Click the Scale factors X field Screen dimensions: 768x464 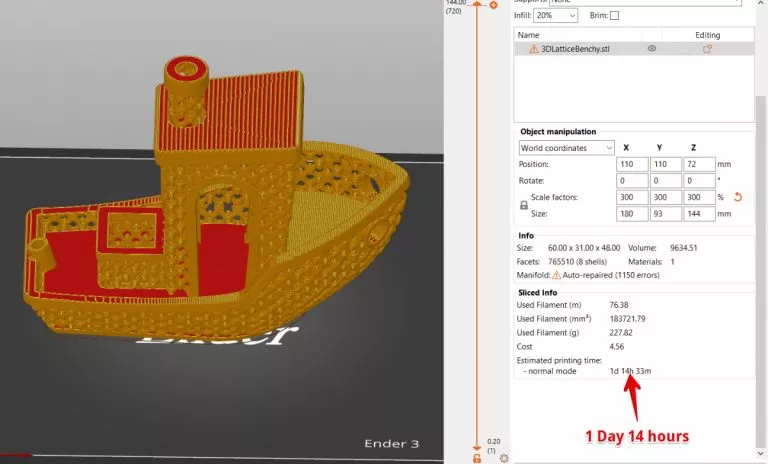(x=632, y=197)
